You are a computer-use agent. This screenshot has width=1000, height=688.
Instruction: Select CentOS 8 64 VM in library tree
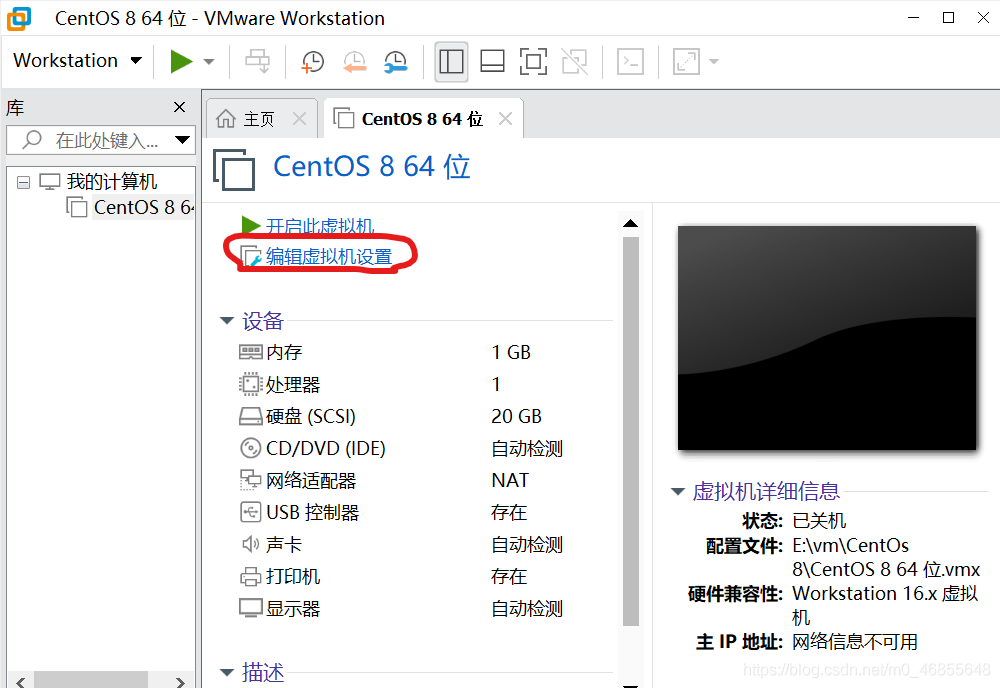pos(143,207)
